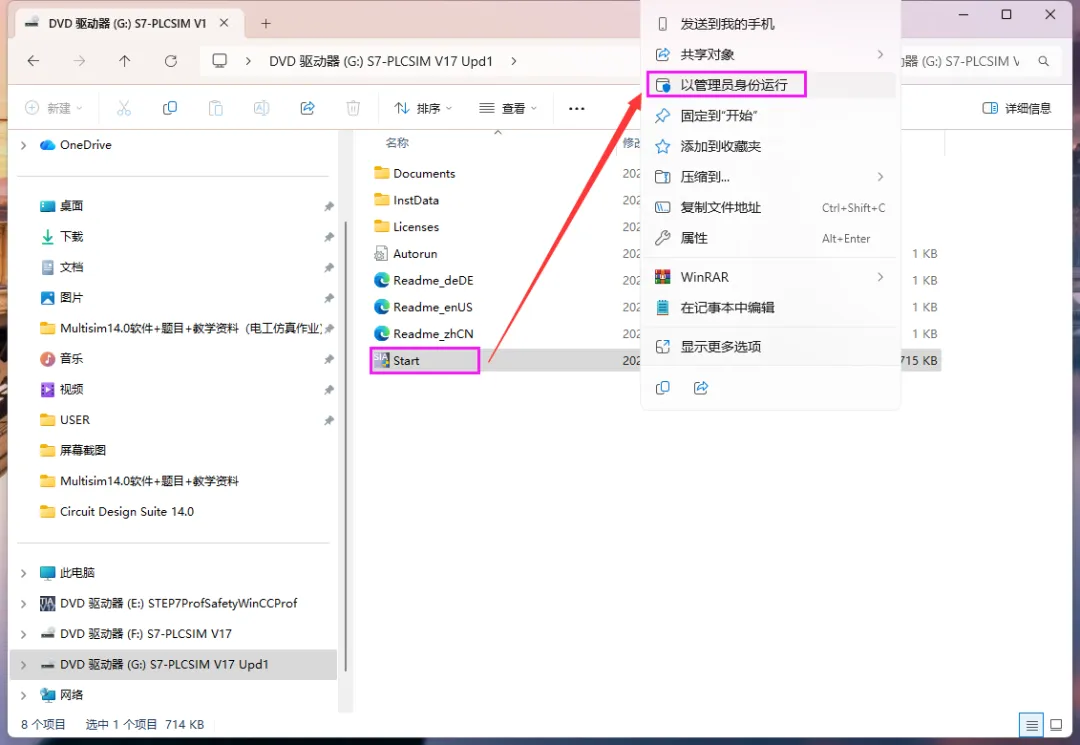Choose 在记事本中编辑 menu entry

point(771,308)
